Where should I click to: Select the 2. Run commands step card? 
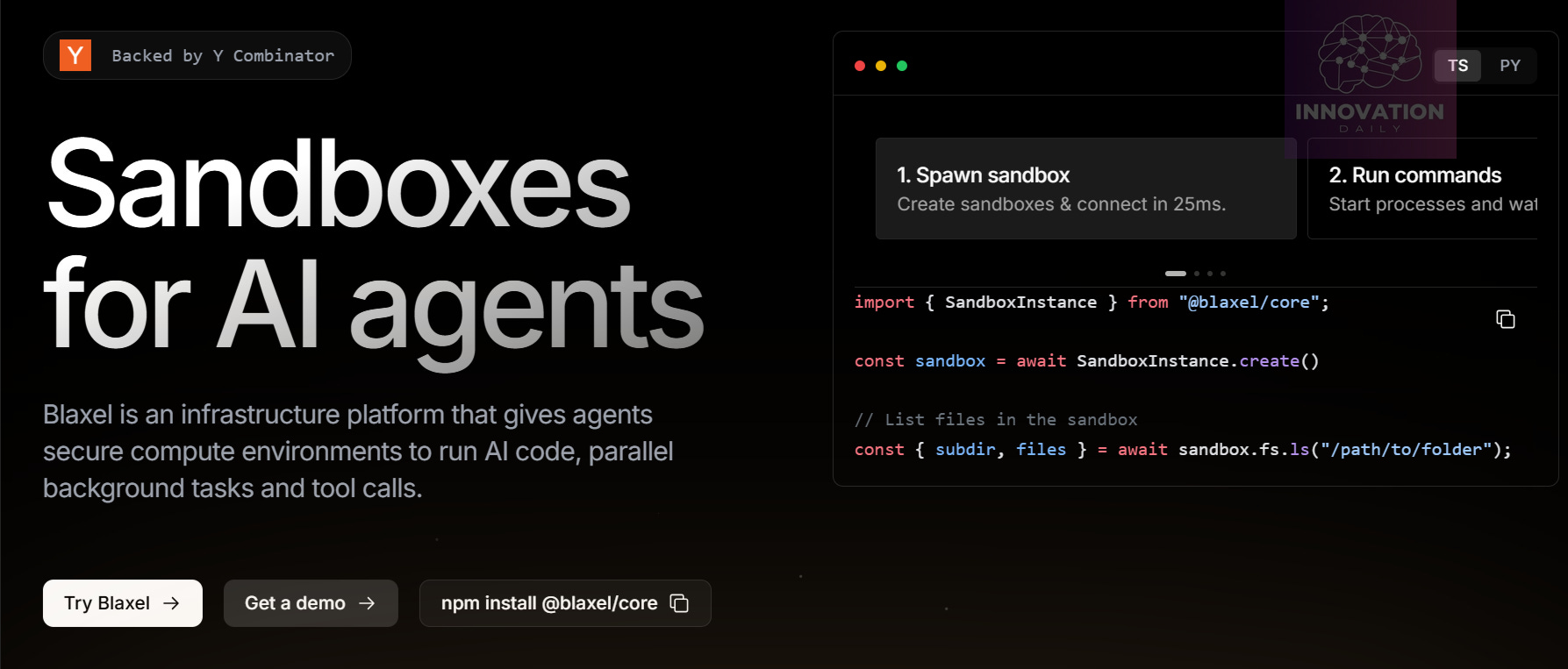click(1422, 189)
